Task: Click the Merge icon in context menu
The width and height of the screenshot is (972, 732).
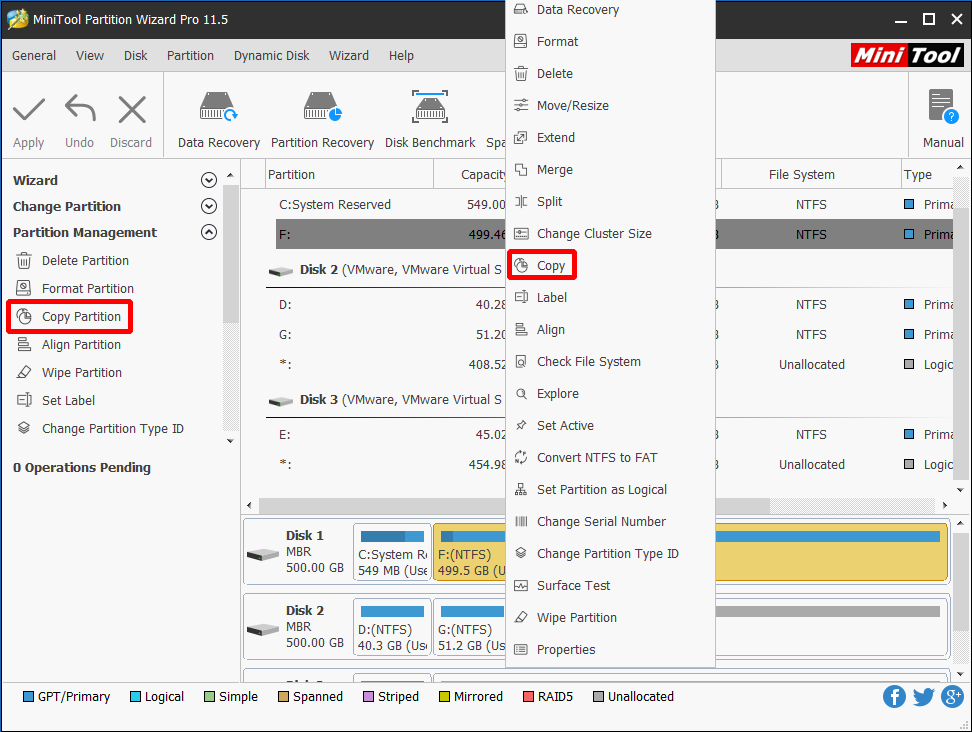Action: (x=521, y=169)
